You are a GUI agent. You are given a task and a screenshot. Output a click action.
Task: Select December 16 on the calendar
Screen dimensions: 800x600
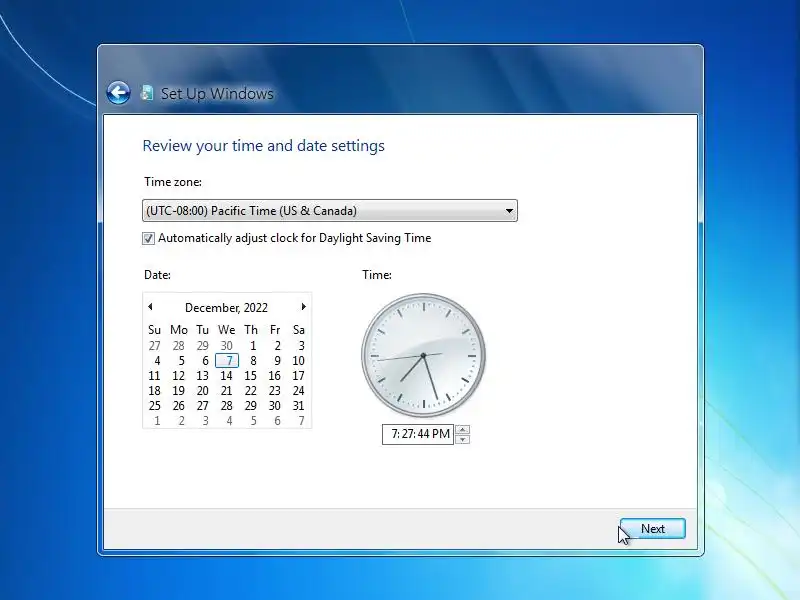(x=275, y=376)
